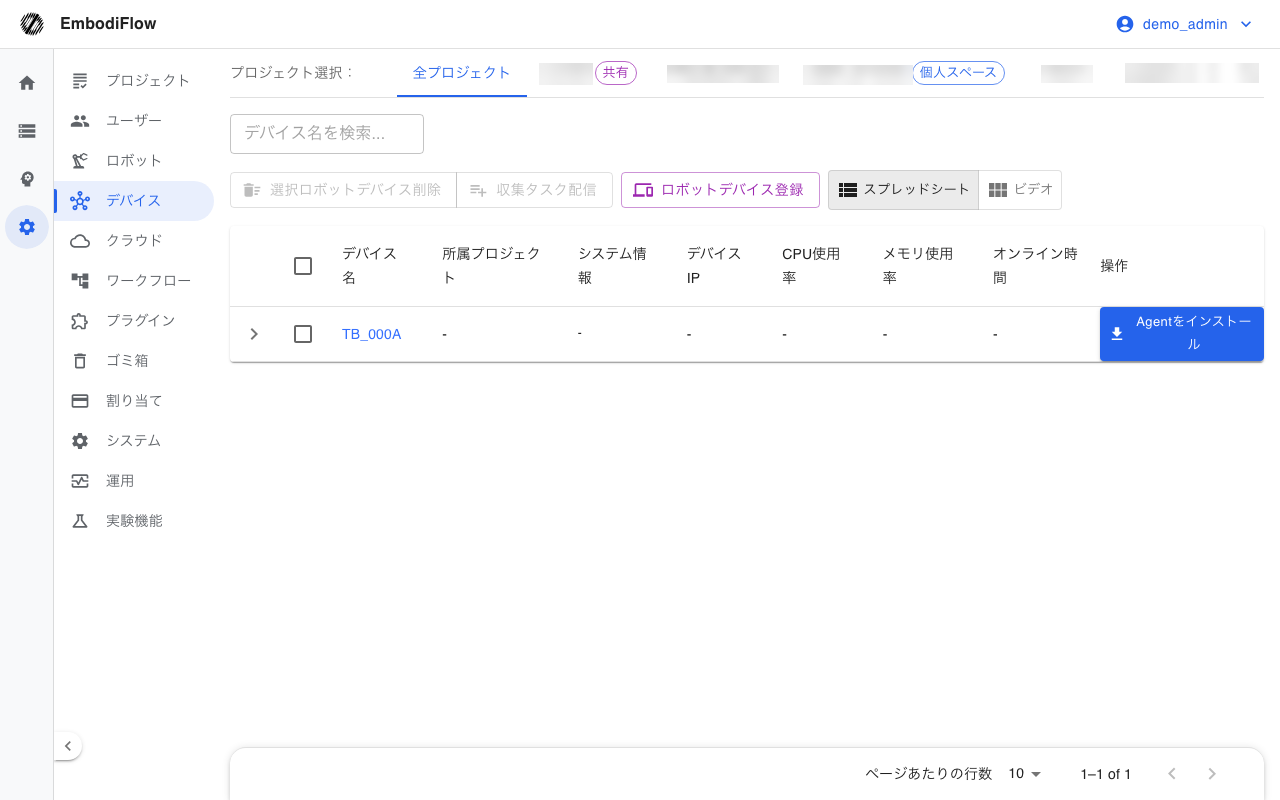Select the settings gear in left rail
The image size is (1280, 800).
[x=27, y=227]
